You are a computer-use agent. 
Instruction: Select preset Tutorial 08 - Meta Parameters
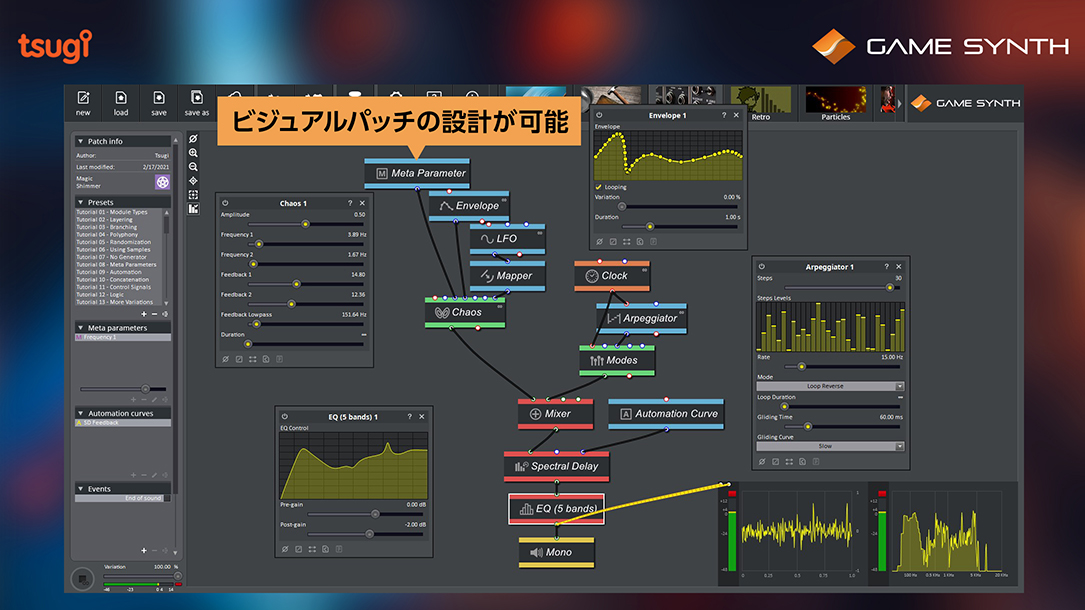(116, 265)
